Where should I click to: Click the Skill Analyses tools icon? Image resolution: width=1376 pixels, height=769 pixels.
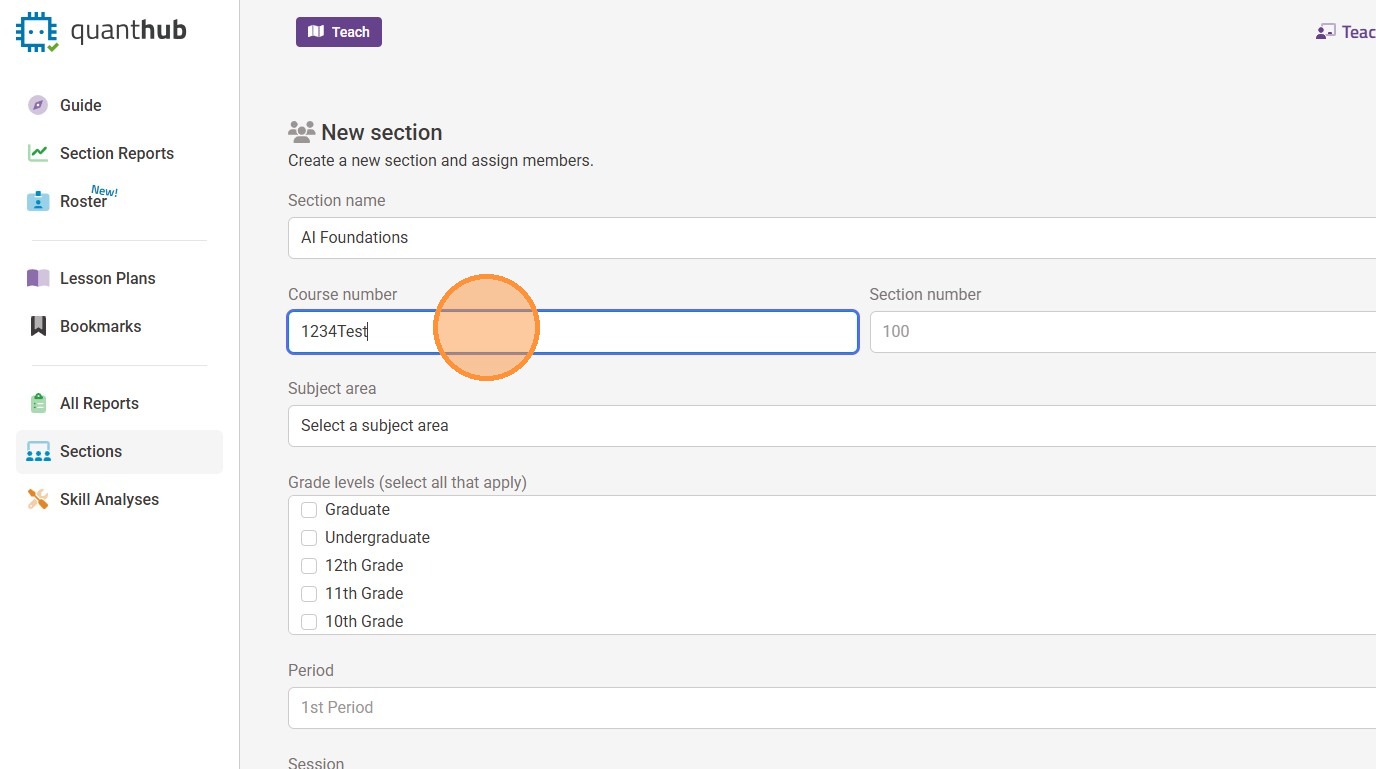[x=38, y=499]
